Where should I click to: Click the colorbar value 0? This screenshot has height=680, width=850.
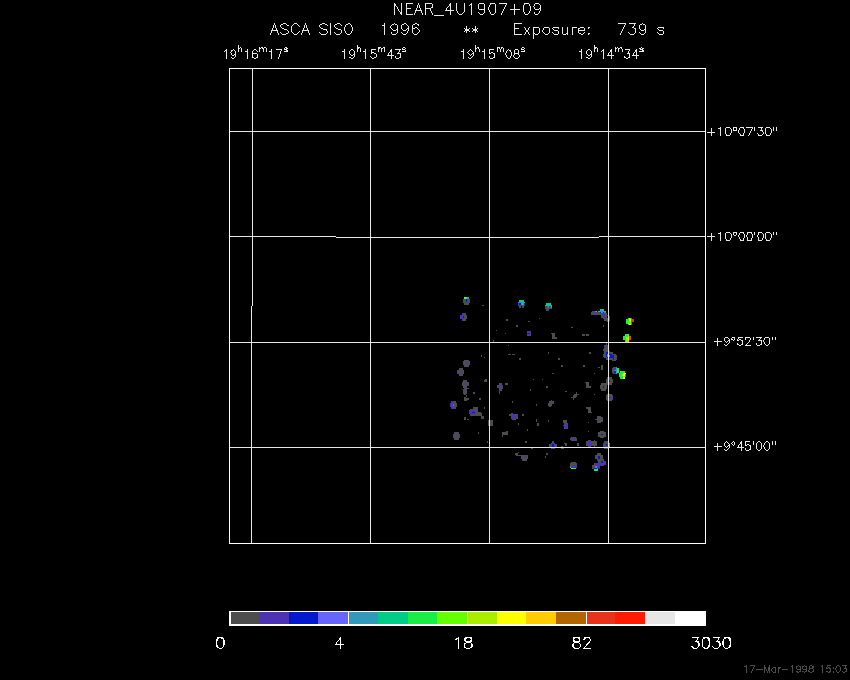pos(220,644)
